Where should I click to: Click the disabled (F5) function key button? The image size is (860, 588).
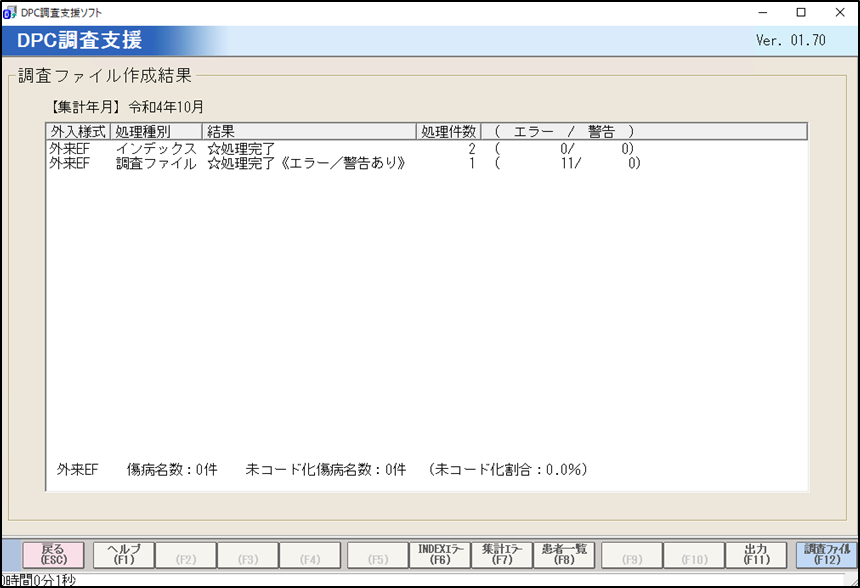click(377, 555)
